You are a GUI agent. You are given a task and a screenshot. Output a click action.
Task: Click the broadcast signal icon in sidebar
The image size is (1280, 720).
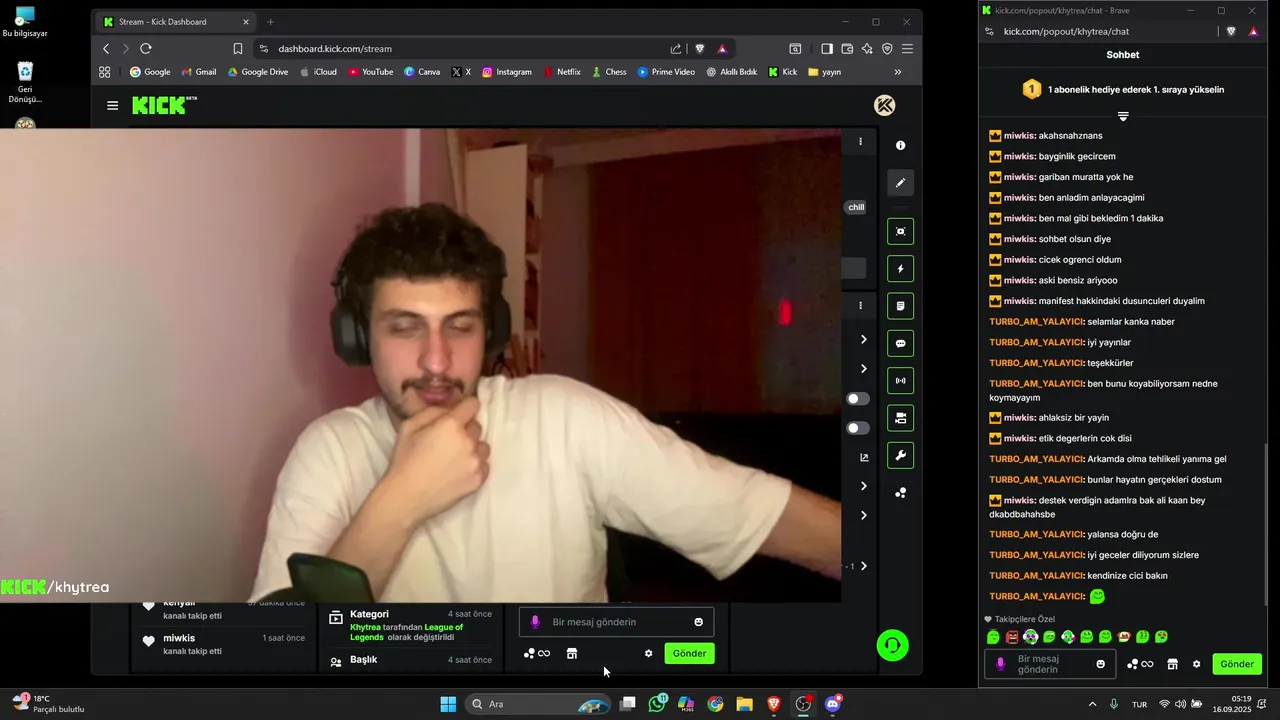click(x=900, y=381)
